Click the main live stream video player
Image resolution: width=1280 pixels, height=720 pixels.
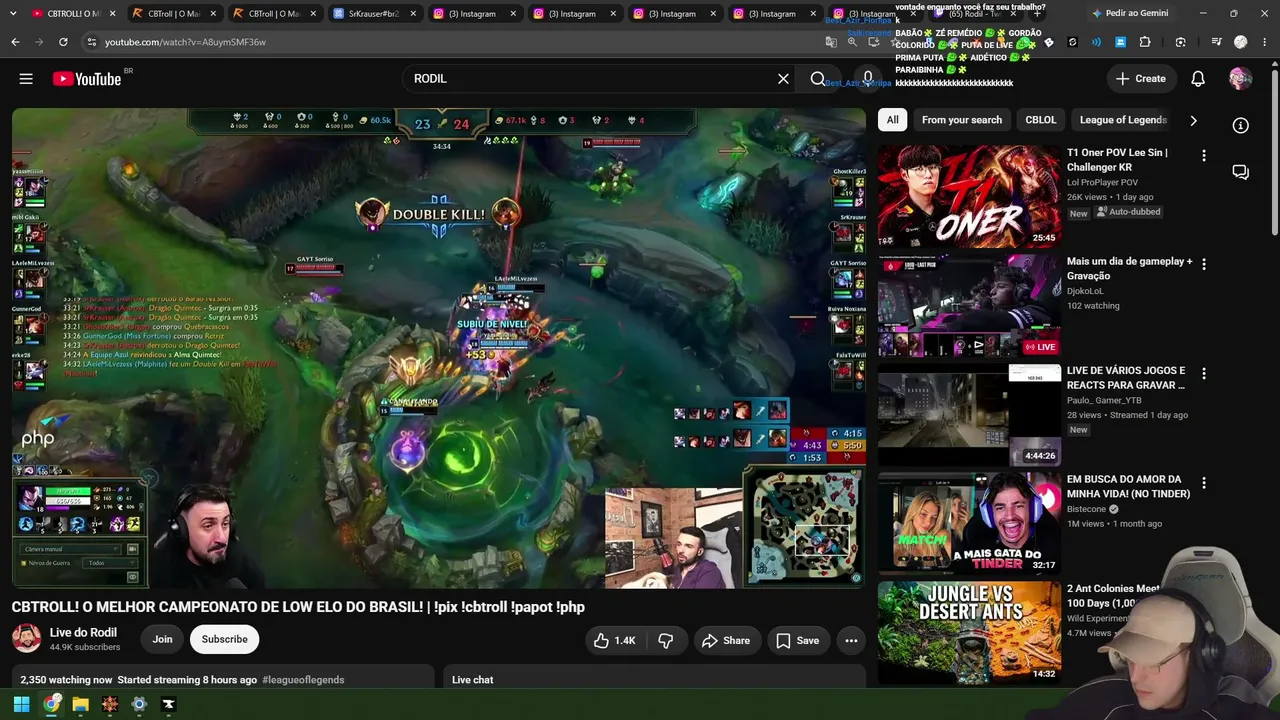pos(439,348)
